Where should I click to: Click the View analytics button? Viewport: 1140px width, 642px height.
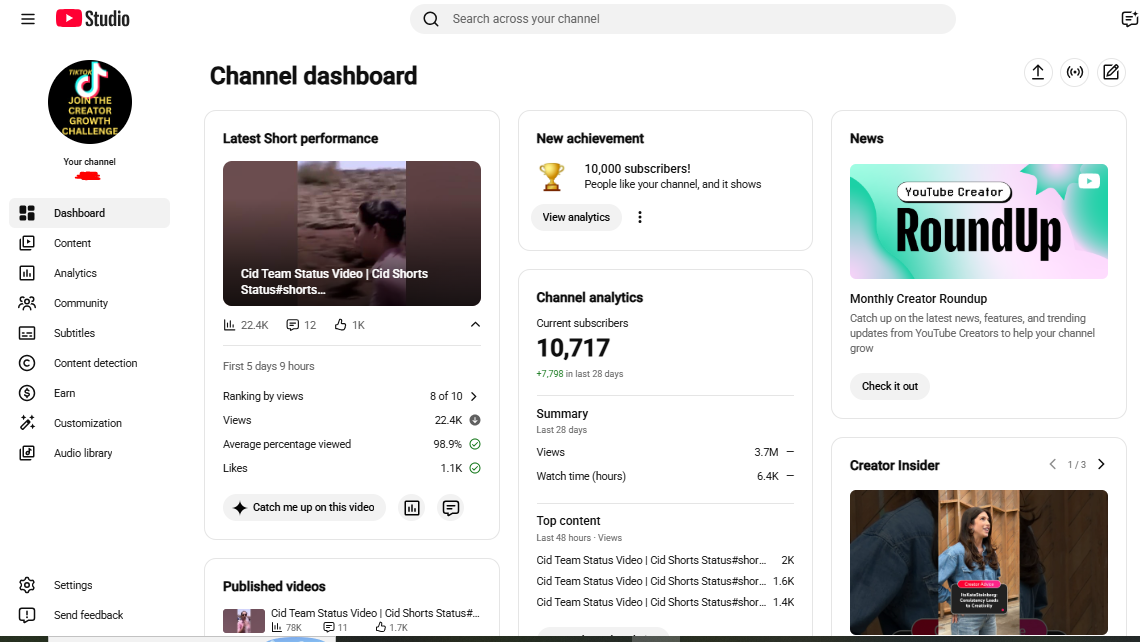pyautogui.click(x=576, y=217)
